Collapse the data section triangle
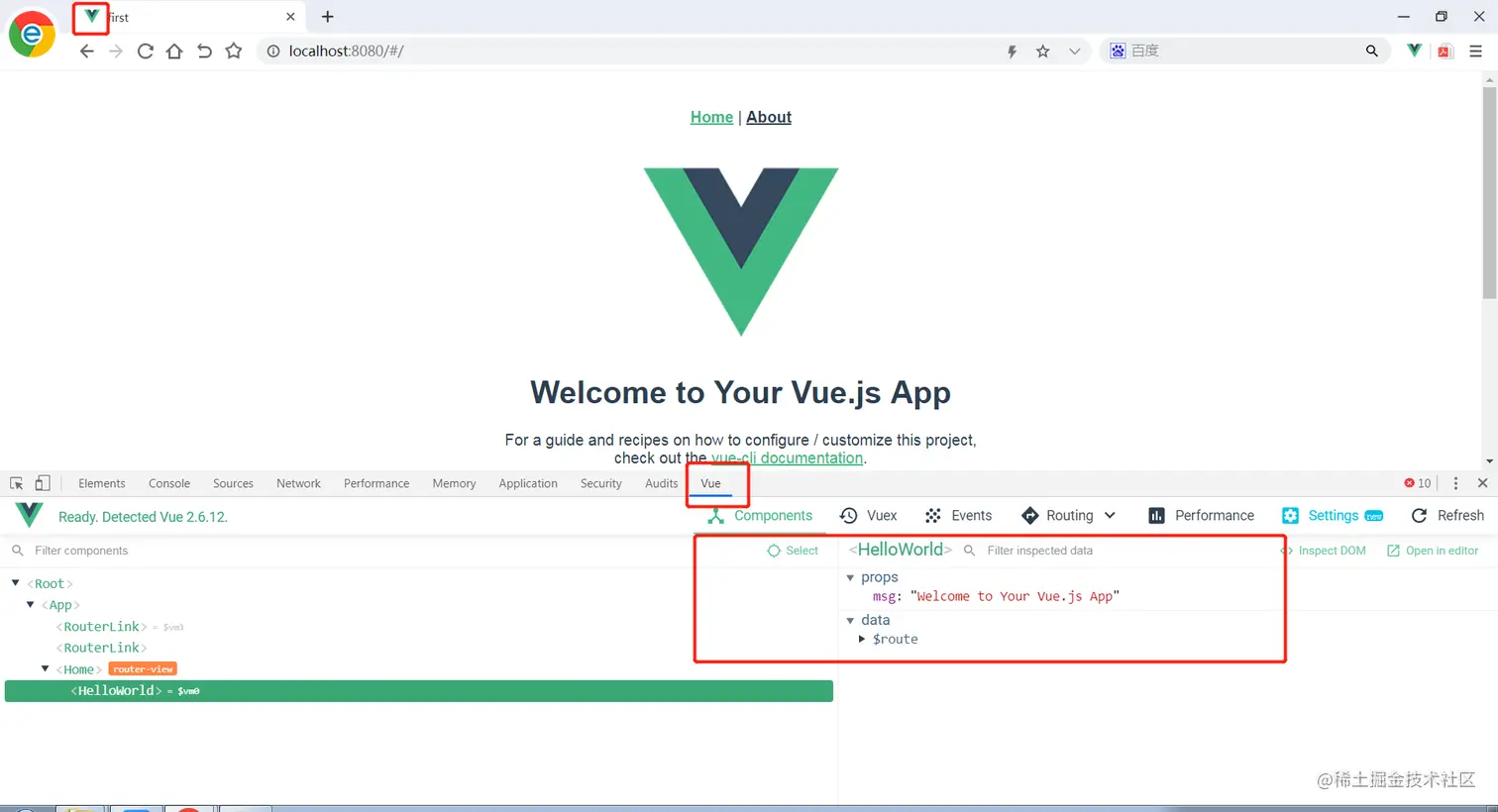1498x812 pixels. pyautogui.click(x=850, y=620)
